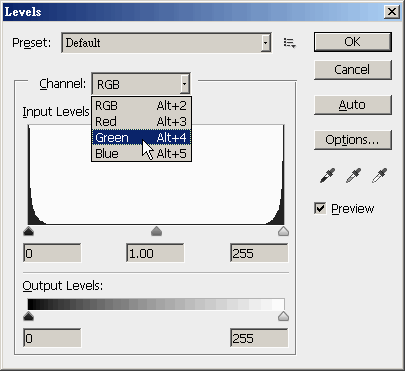Click the OK button
The image size is (405, 371).
pyautogui.click(x=353, y=42)
